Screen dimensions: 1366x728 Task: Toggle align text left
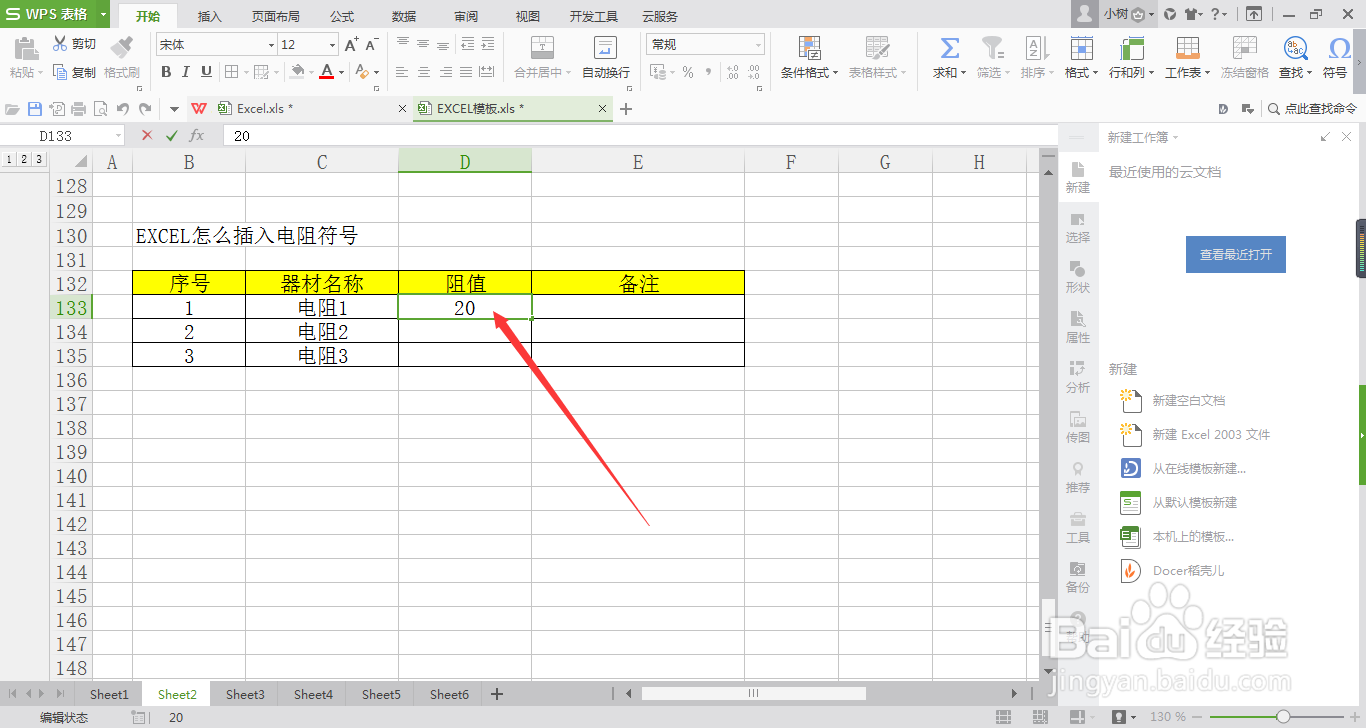point(402,72)
